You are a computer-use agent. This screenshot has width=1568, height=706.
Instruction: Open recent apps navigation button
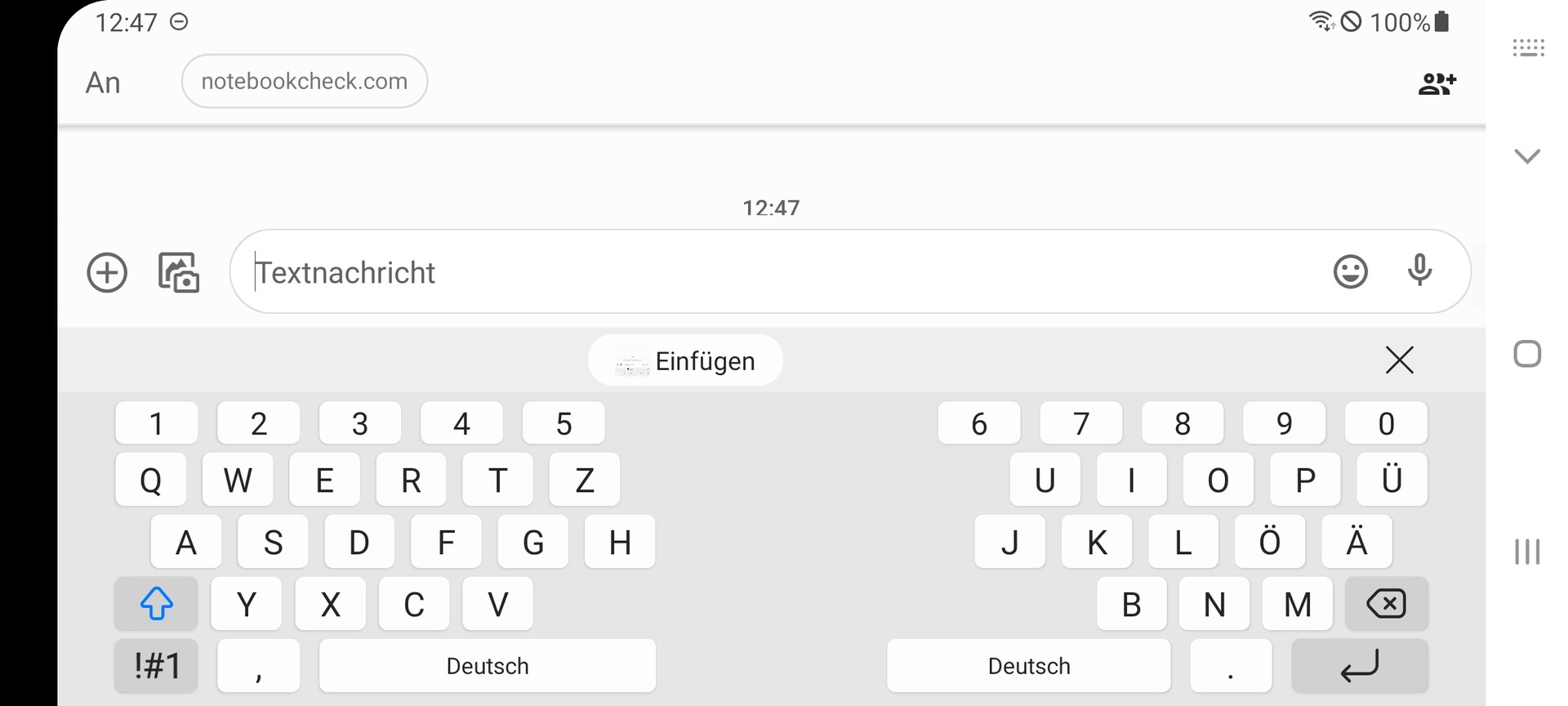click(x=1527, y=552)
